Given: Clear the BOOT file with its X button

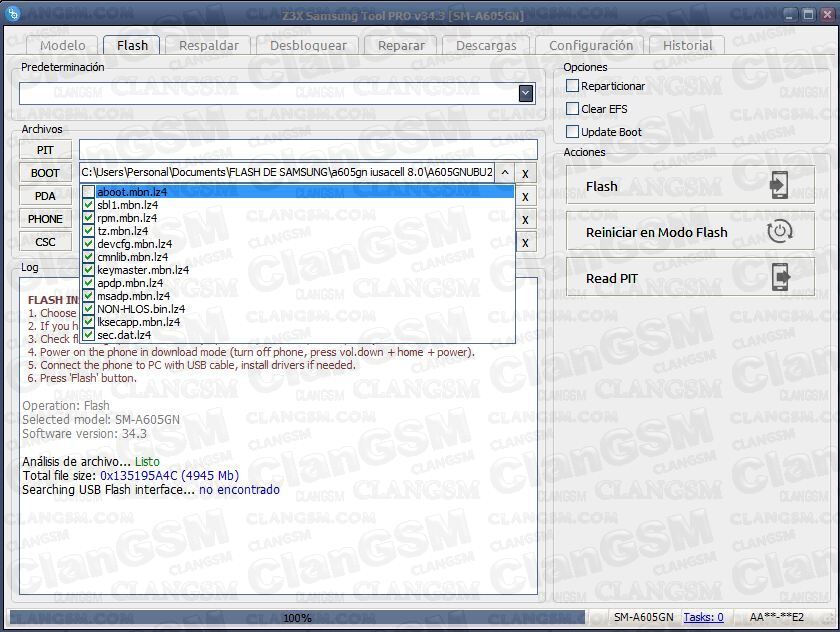Looking at the screenshot, I should [x=525, y=174].
